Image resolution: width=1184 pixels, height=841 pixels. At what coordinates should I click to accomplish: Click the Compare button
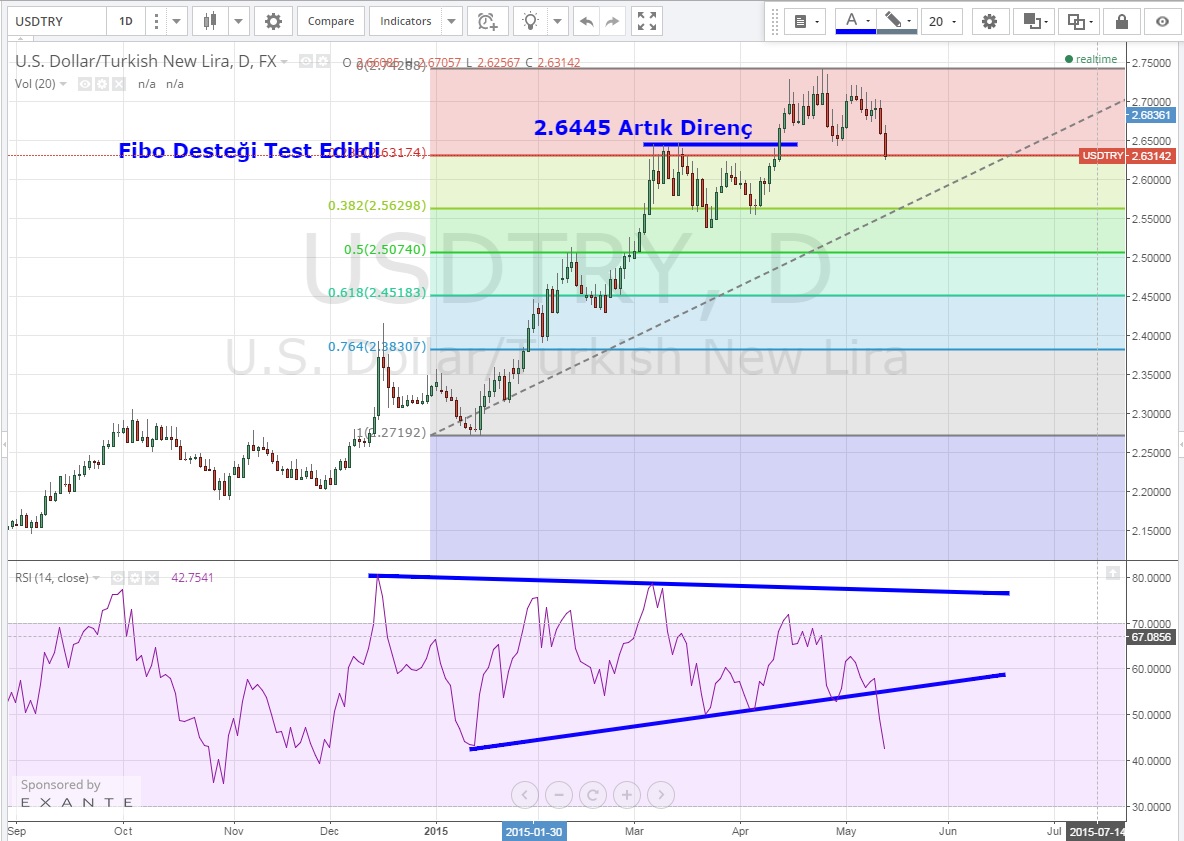click(330, 21)
